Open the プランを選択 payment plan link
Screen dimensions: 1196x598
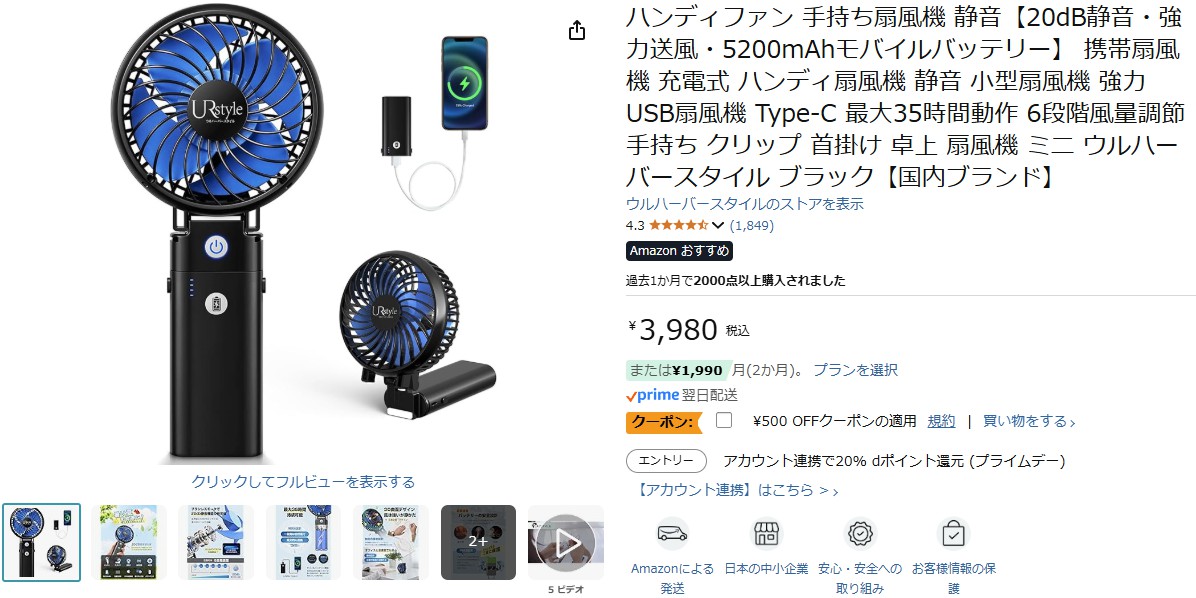(855, 370)
